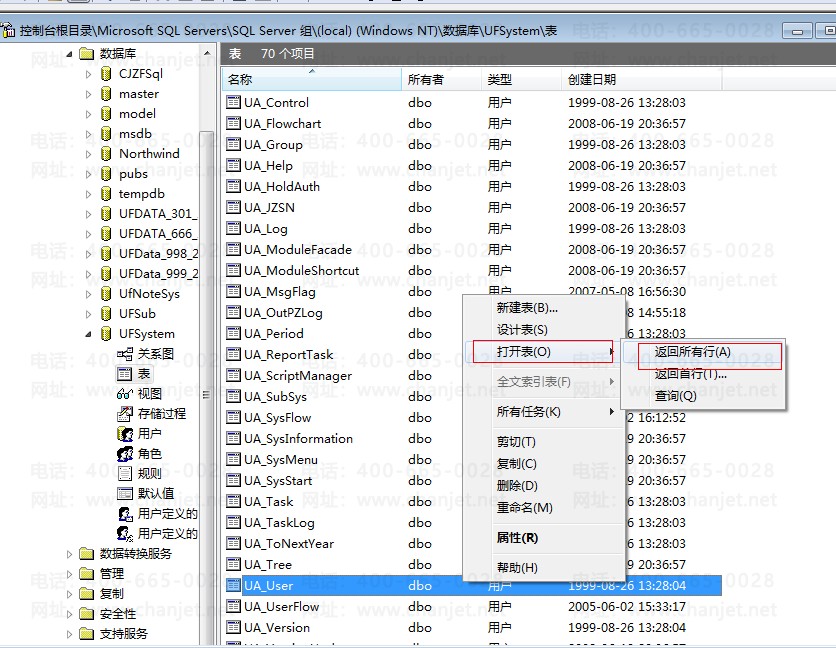Image resolution: width=836 pixels, height=648 pixels.
Task: Open the 打开表(O) submenu
Action: 543,351
